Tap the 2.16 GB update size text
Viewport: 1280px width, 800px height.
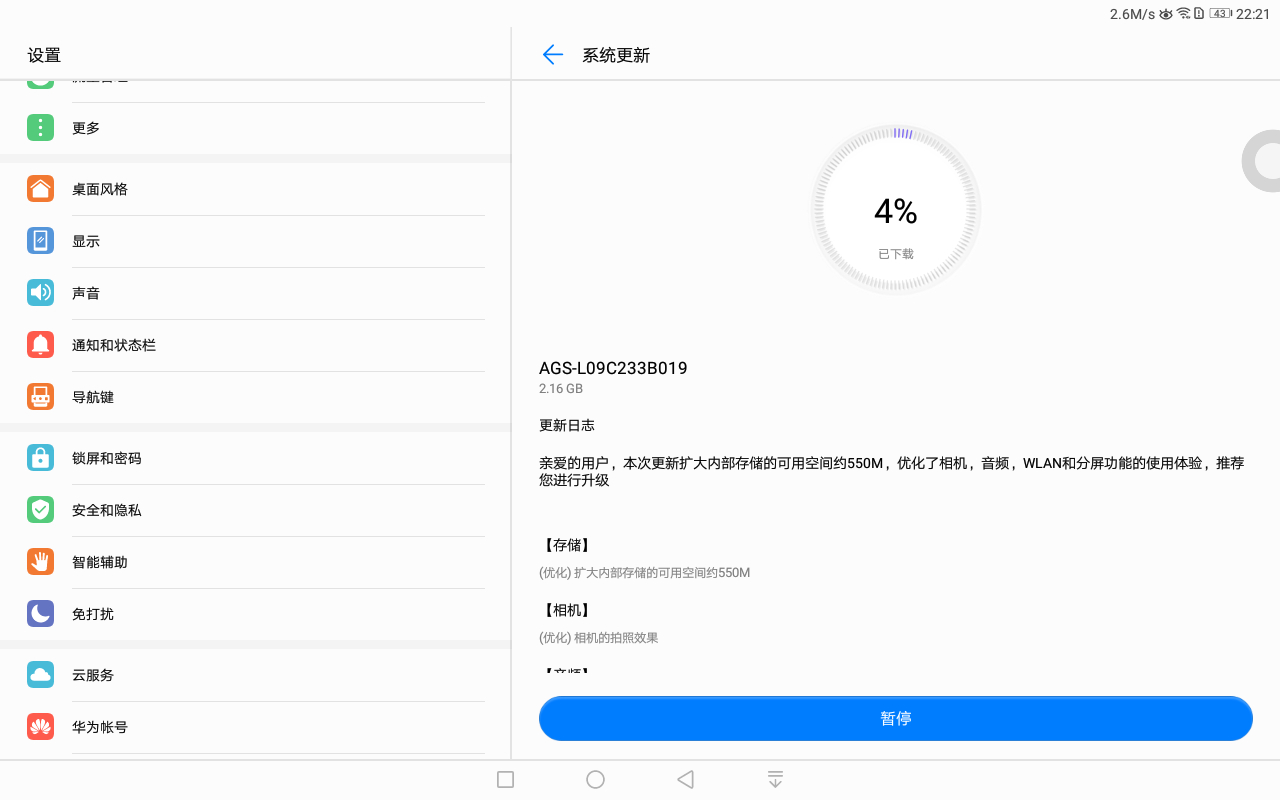[561, 388]
